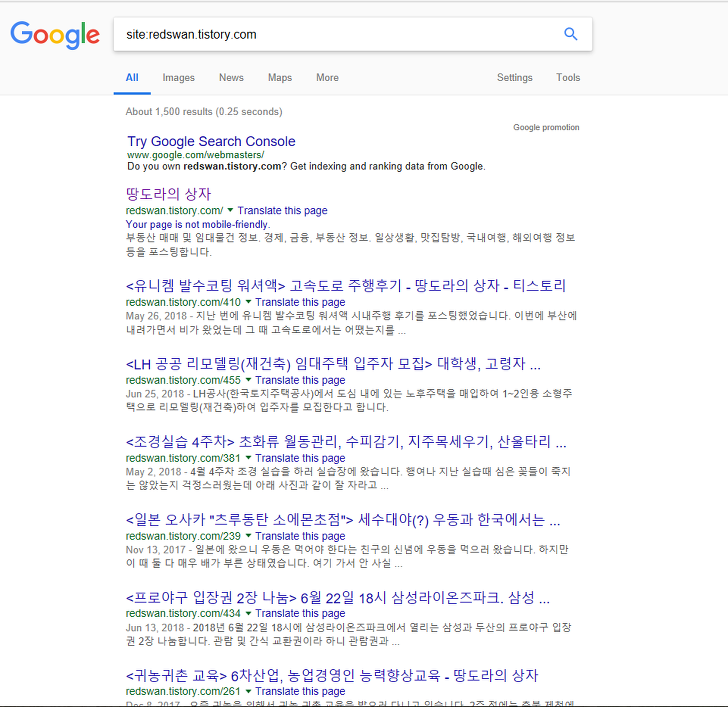Viewport: 728px width, 707px height.
Task: Switch to the Images tab
Action: coord(178,78)
